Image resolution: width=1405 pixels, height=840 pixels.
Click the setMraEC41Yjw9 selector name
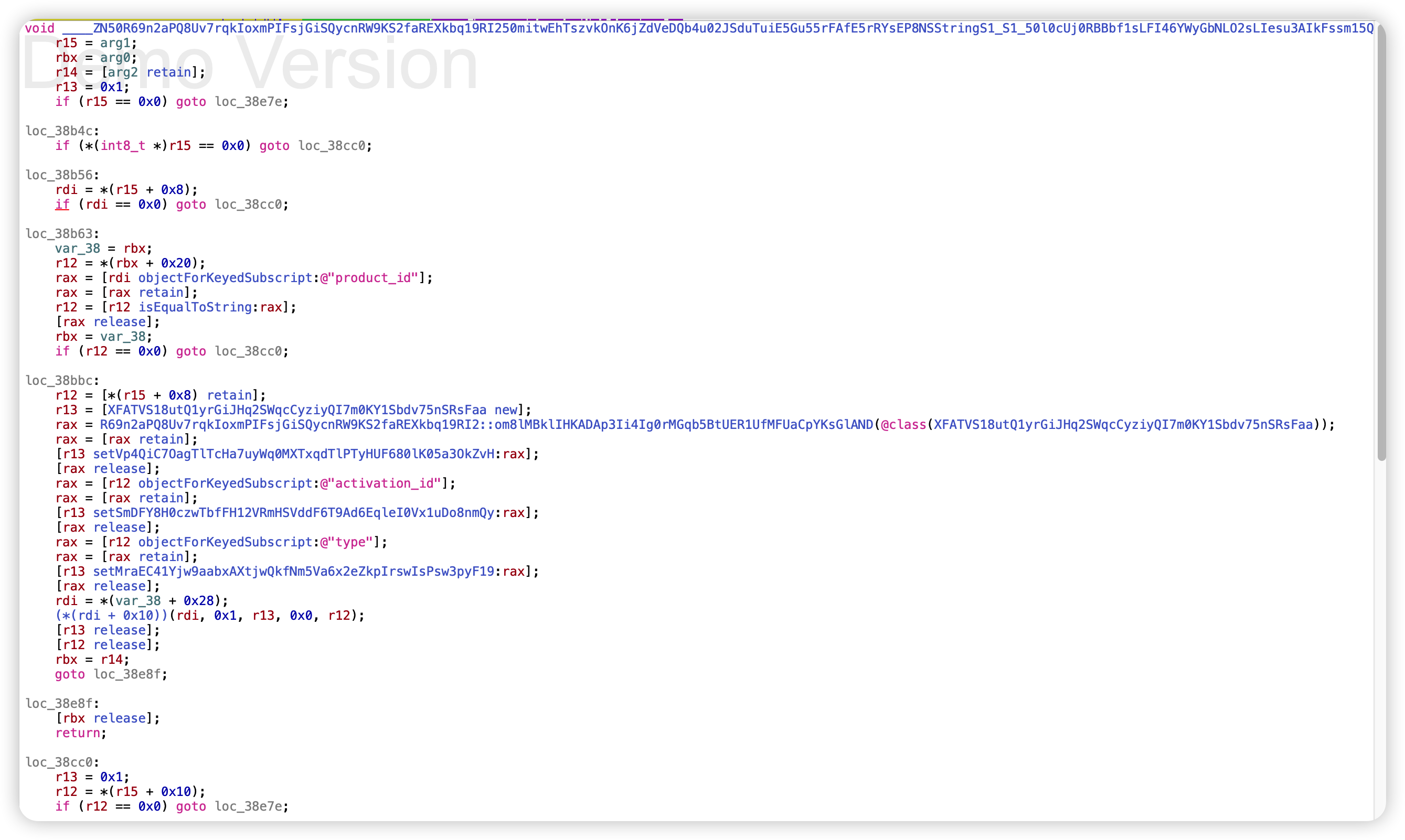[x=293, y=572]
